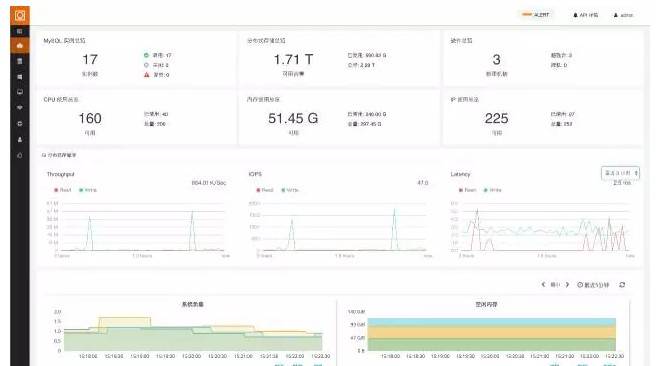Toggle Write series in Latency legend
This screenshot has height=366, width=669.
(x=493, y=190)
